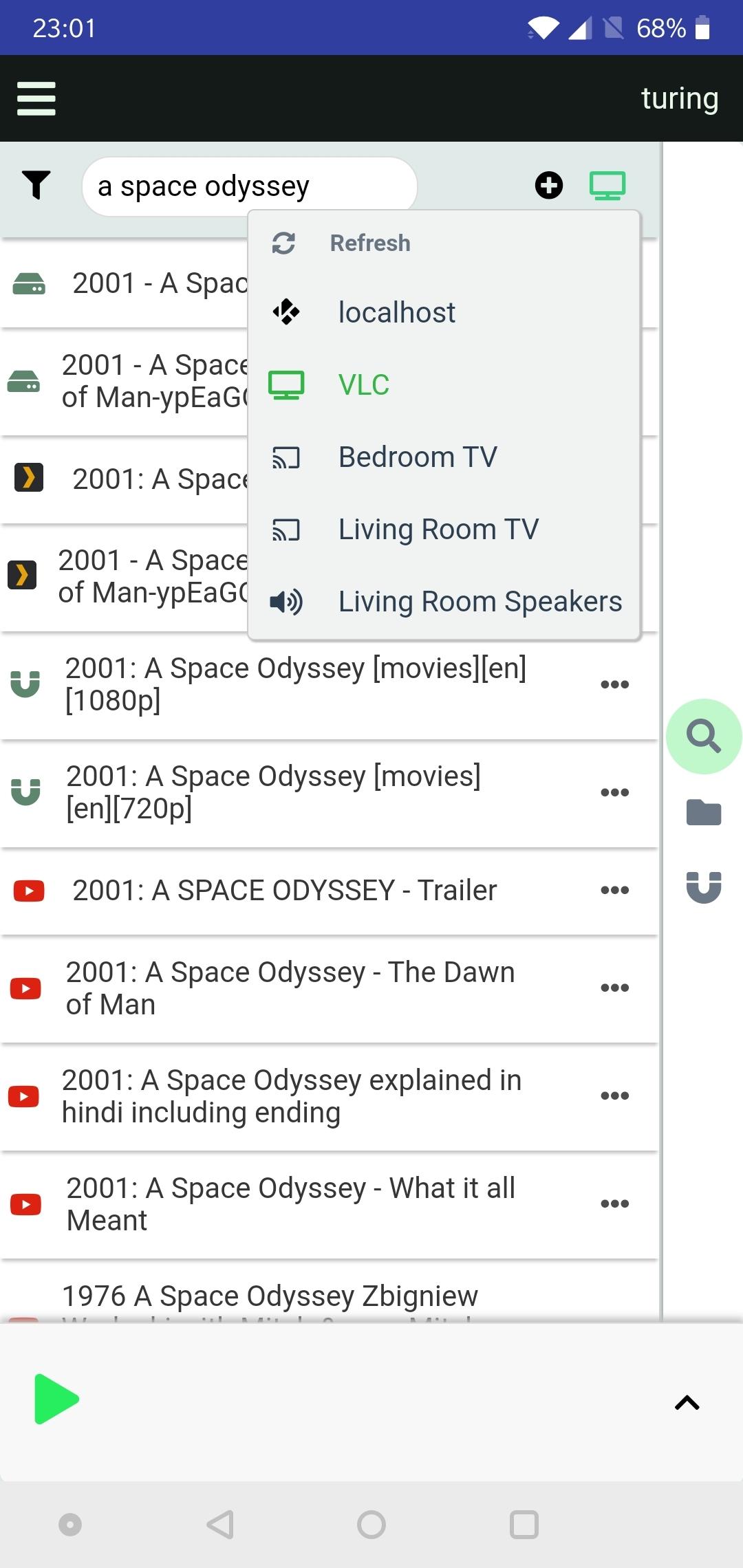743x1568 pixels.
Task: Toggle the green player device selector
Action: click(x=607, y=185)
